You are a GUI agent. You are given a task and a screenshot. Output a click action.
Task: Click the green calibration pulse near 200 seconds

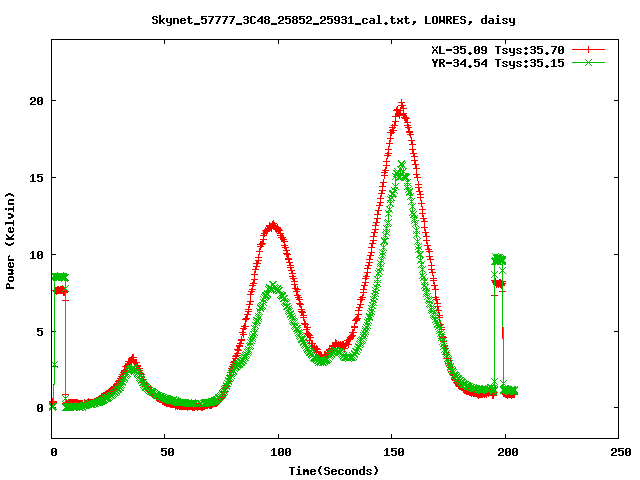(499, 259)
